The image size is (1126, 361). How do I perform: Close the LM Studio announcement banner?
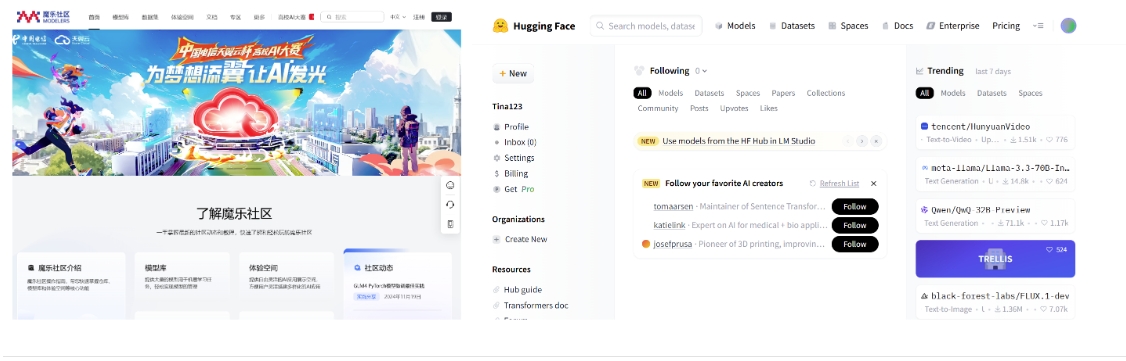[875, 141]
